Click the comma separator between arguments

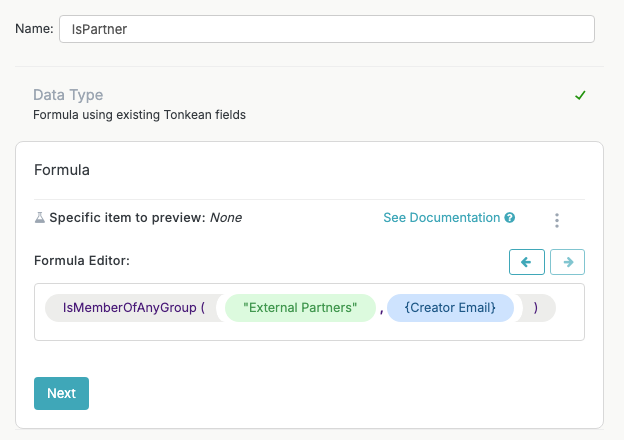381,309
